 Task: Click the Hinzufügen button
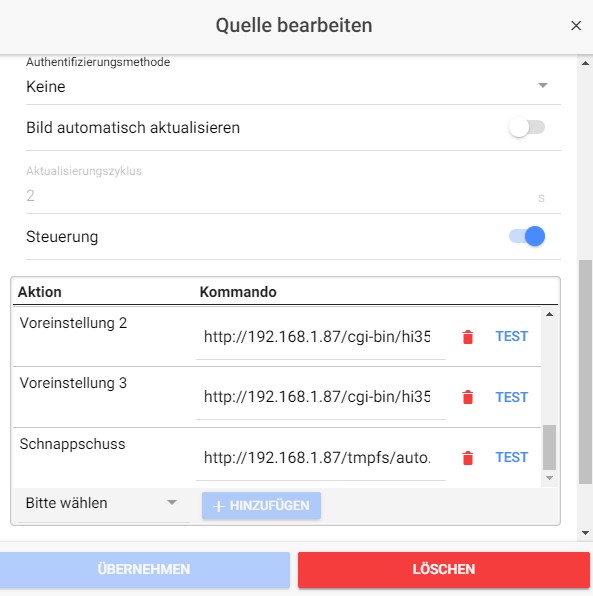pos(261,506)
